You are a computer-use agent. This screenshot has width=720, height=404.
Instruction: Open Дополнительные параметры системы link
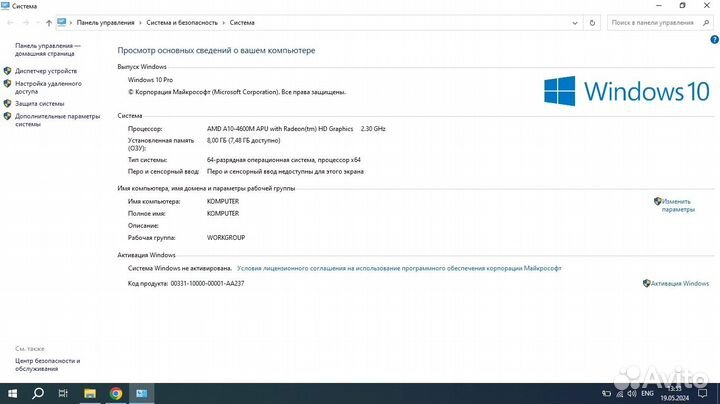tap(57, 120)
